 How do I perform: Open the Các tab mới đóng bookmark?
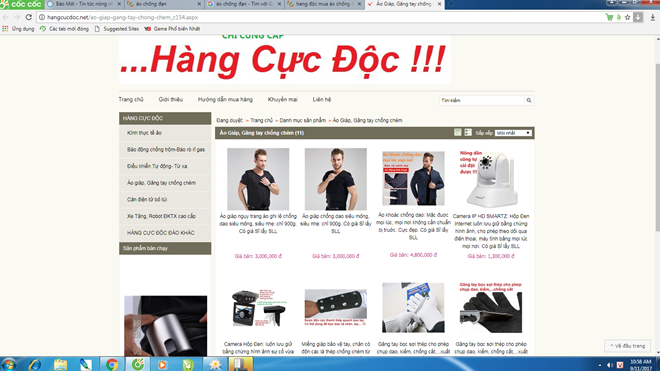64,29
